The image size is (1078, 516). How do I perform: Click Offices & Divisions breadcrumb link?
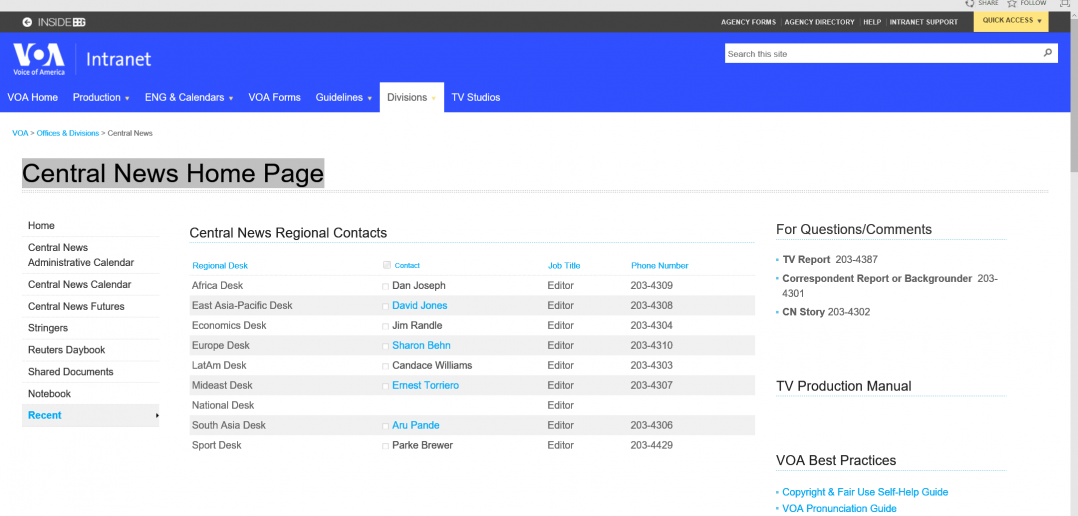67,133
